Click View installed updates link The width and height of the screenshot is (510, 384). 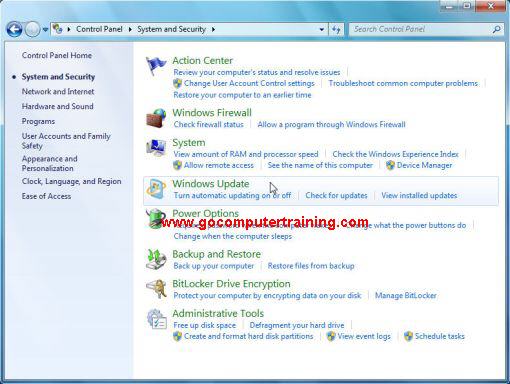coord(419,195)
